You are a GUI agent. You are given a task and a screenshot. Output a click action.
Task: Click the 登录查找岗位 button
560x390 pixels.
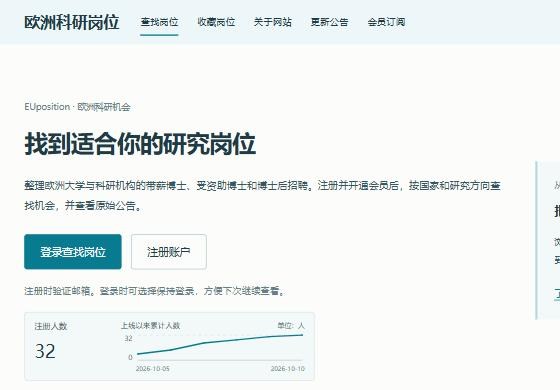pos(73,252)
